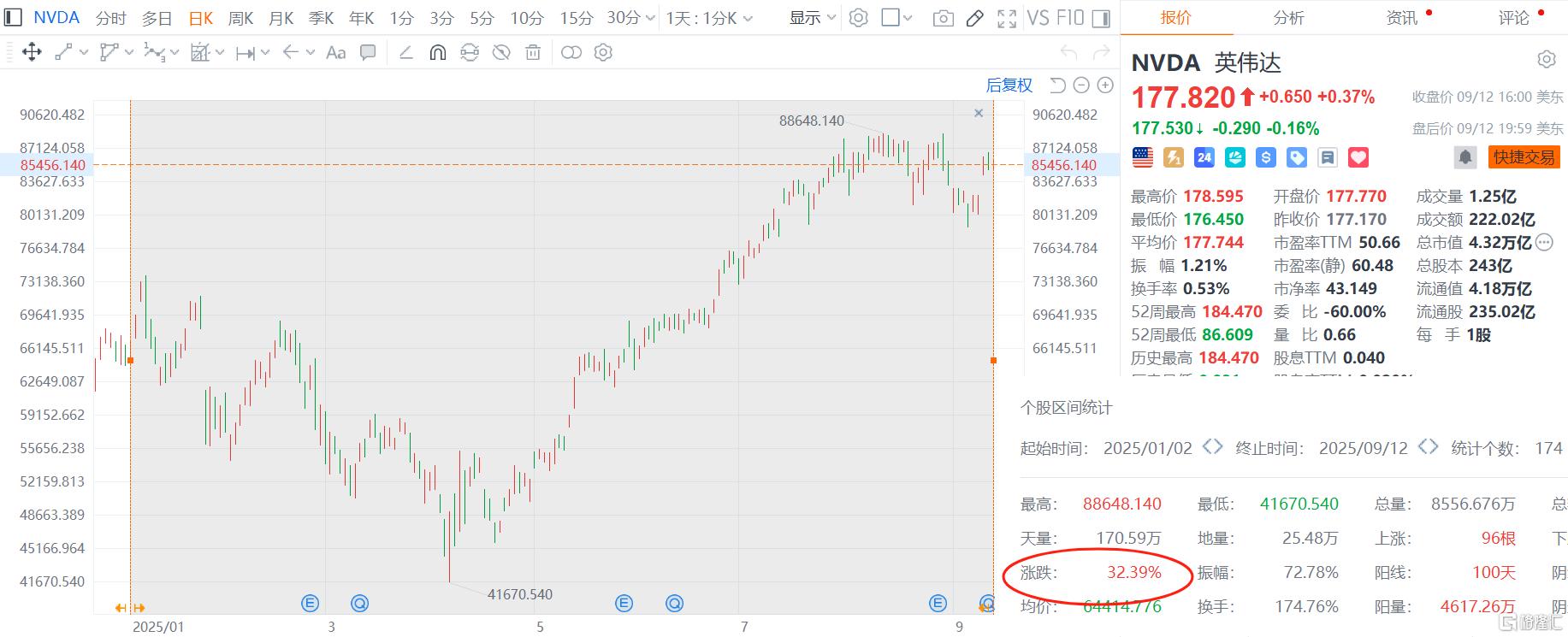Click the US flag market icon

(x=1143, y=157)
